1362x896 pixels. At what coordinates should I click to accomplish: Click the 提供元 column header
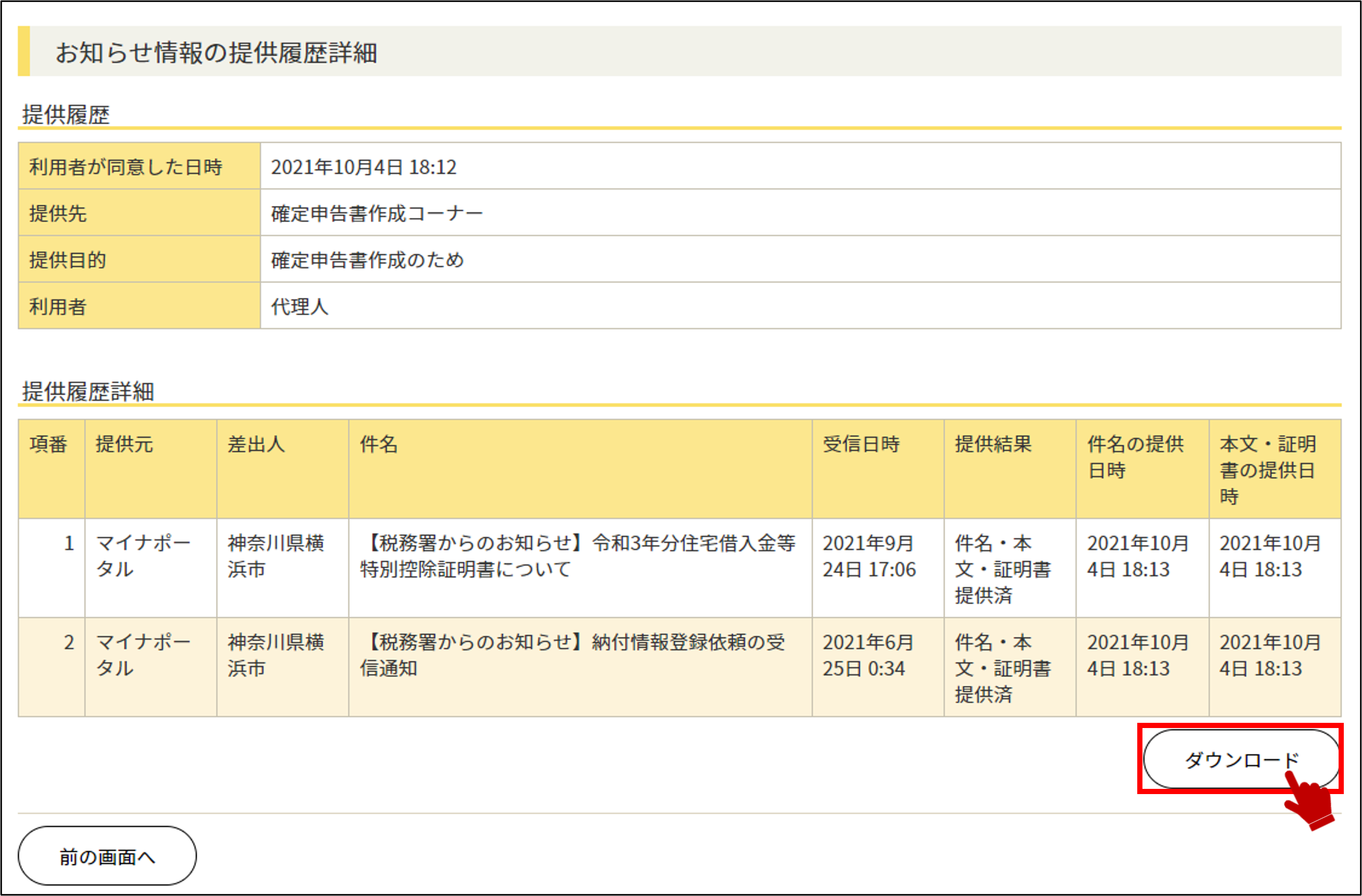[150, 469]
